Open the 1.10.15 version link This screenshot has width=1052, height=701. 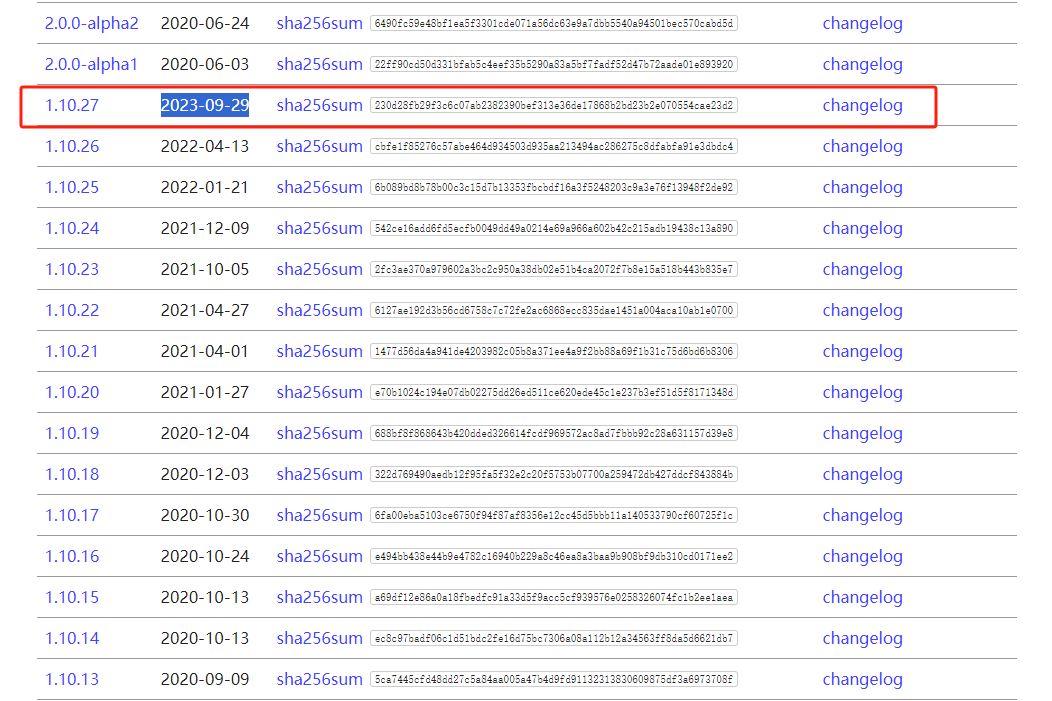coord(72,596)
